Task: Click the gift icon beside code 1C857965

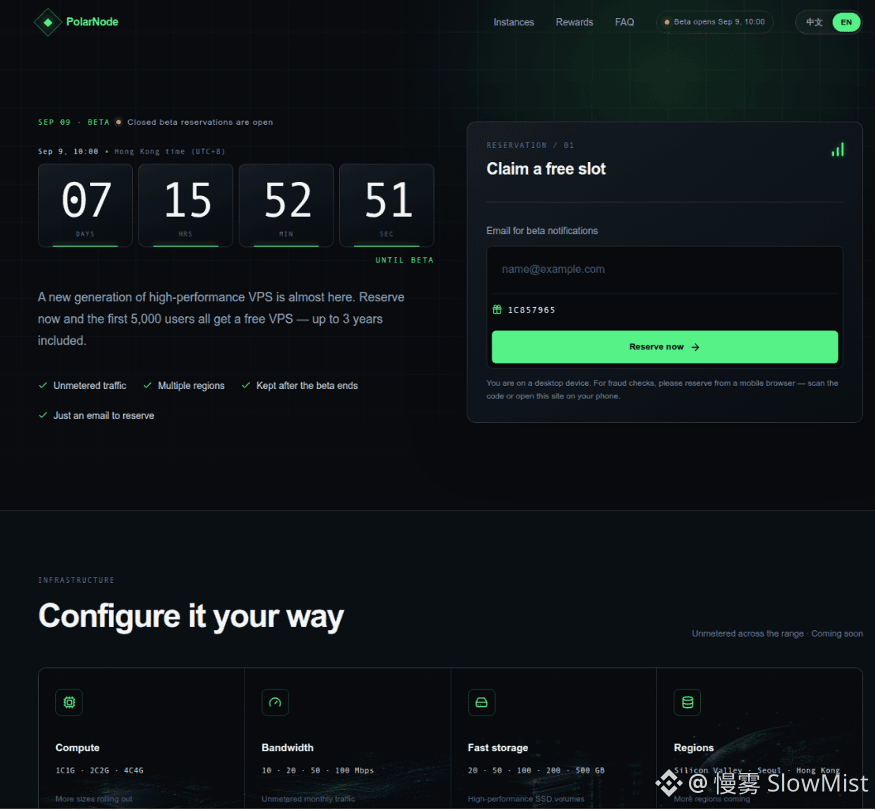Action: (x=497, y=309)
